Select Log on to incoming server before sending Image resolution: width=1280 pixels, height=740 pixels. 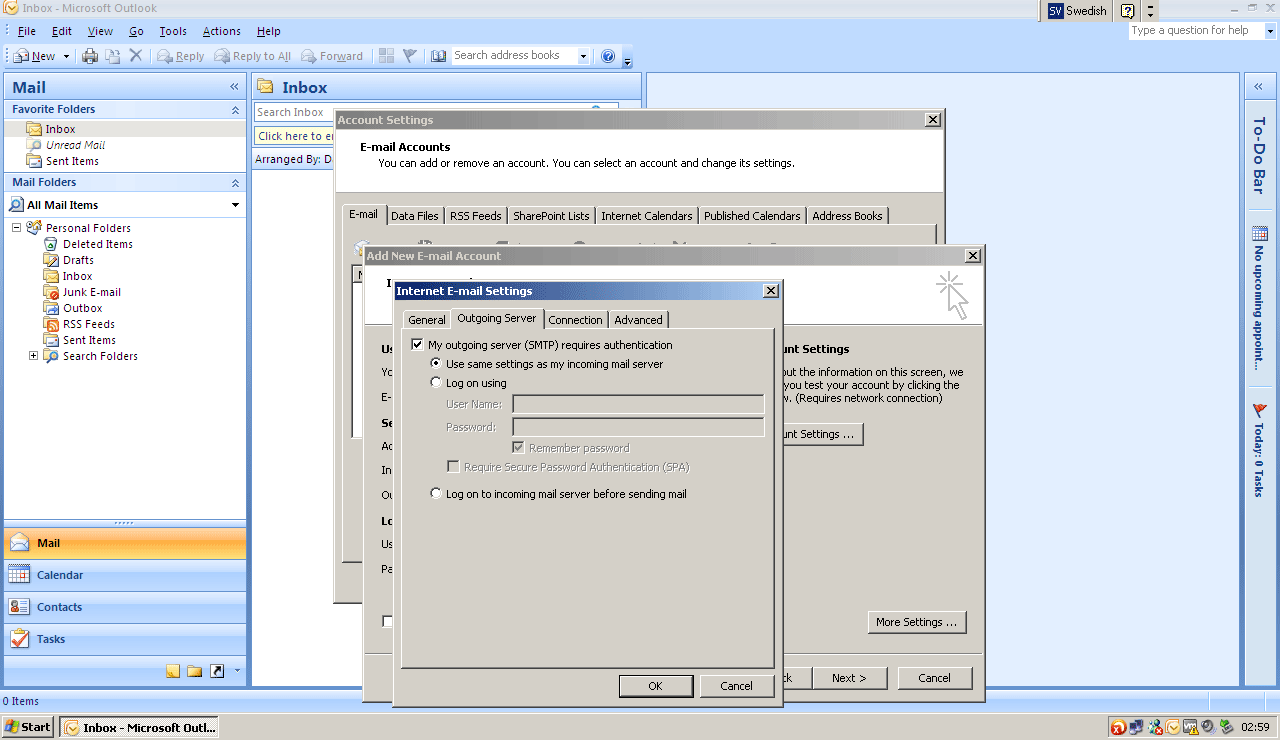(436, 494)
